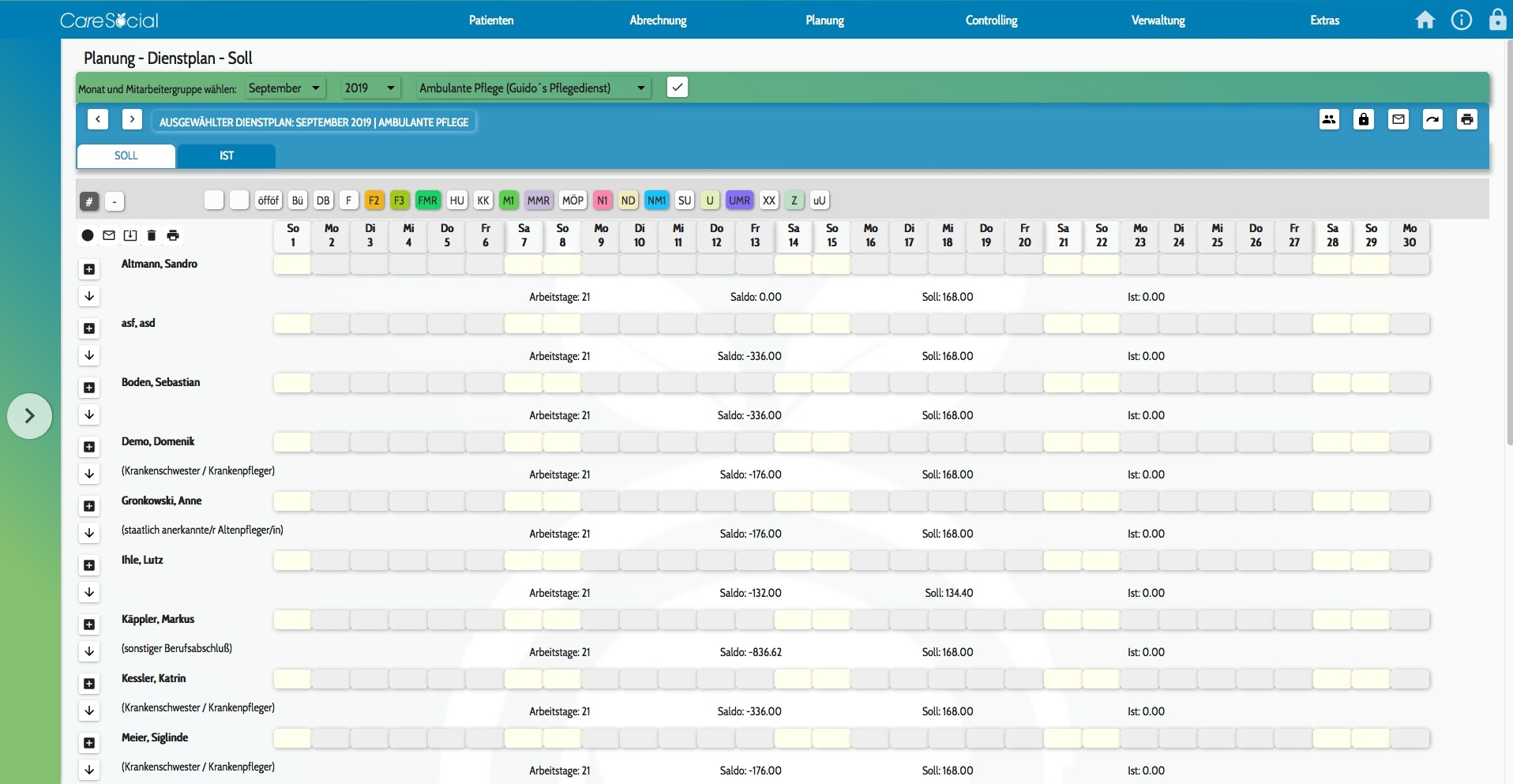Click the print icon in plan toolbar
The height and width of the screenshot is (784, 1513).
point(1466,120)
